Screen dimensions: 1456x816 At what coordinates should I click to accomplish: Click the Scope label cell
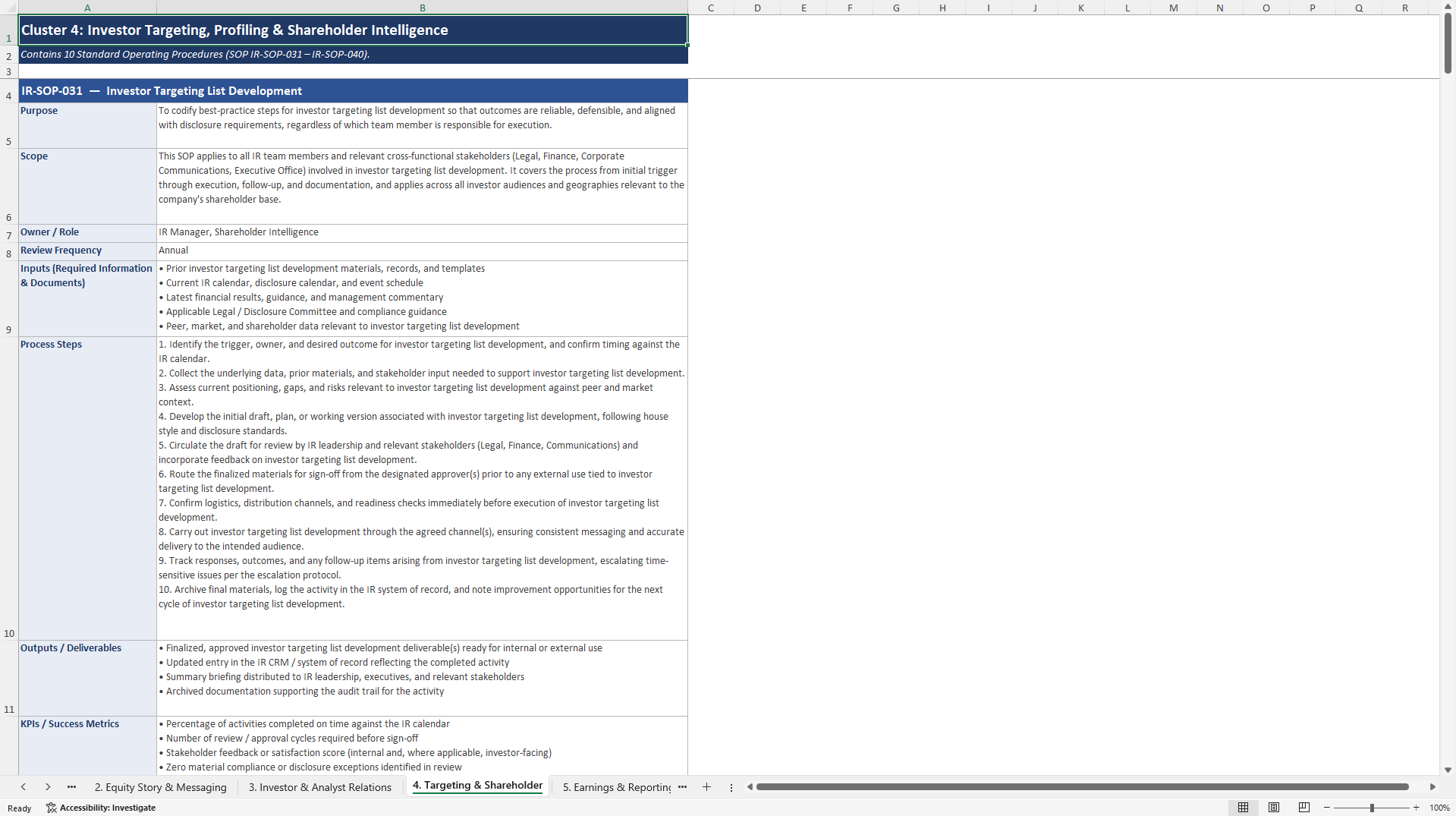click(87, 186)
